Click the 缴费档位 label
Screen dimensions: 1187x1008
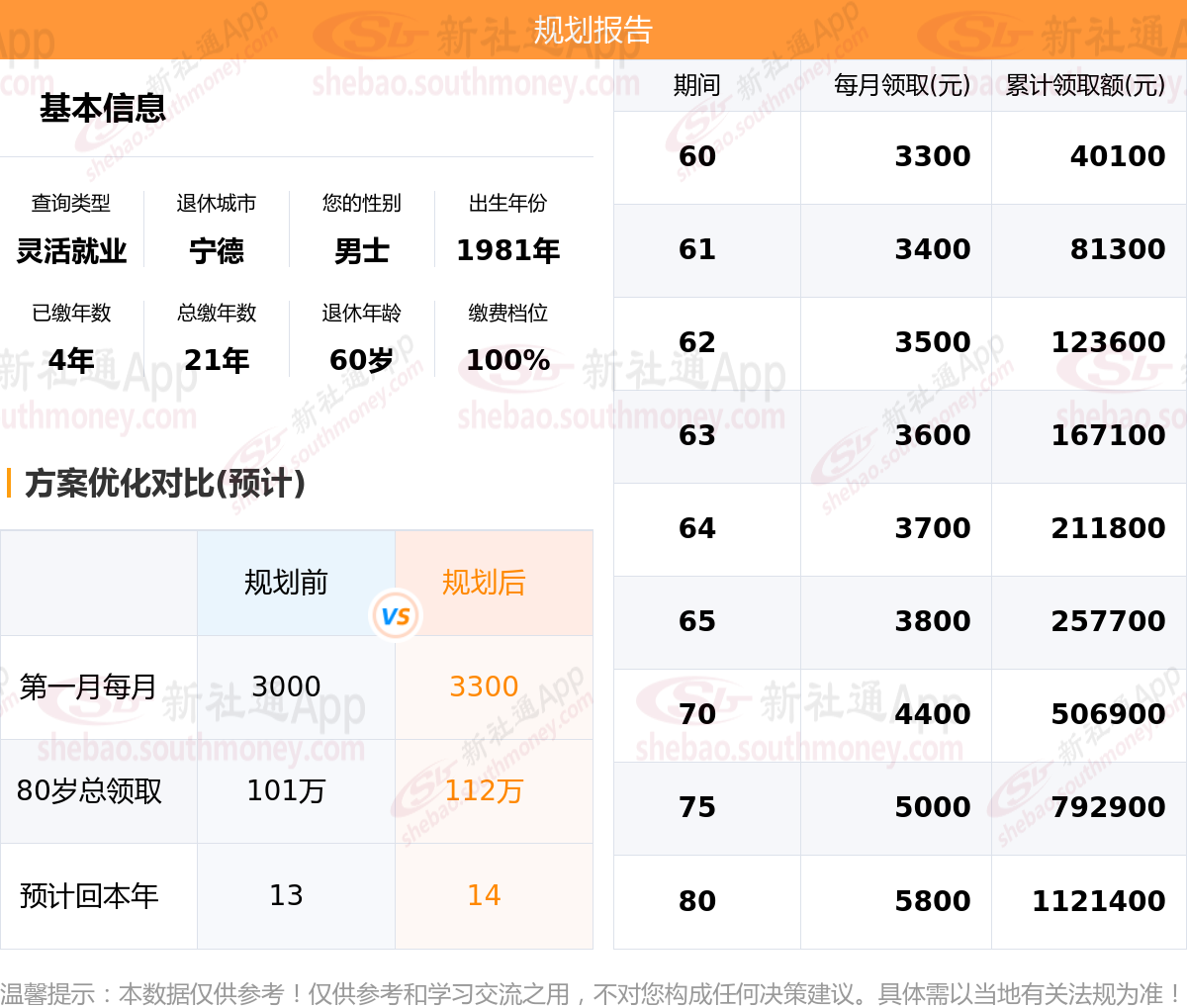click(x=507, y=313)
